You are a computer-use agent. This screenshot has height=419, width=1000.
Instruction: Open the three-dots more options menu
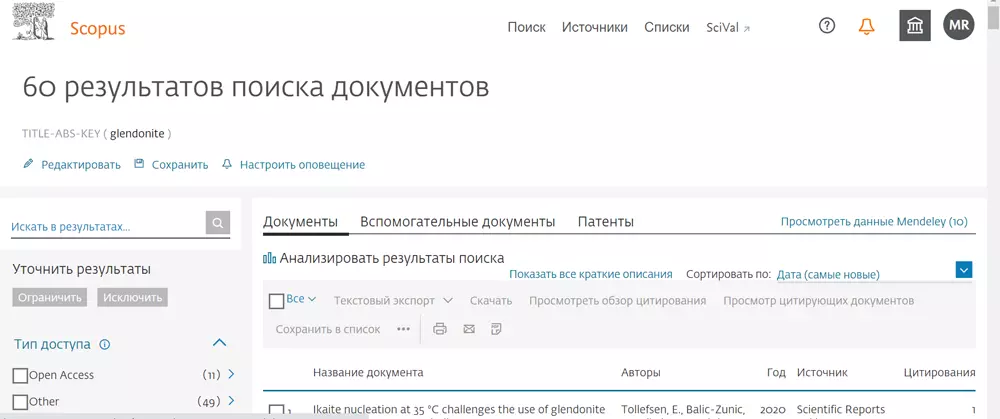[403, 329]
